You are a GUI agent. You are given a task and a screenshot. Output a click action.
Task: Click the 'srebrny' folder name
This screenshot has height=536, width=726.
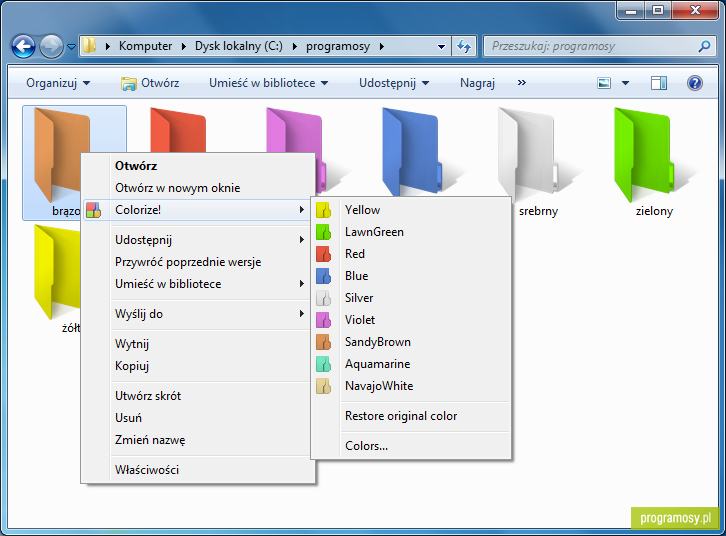538,211
